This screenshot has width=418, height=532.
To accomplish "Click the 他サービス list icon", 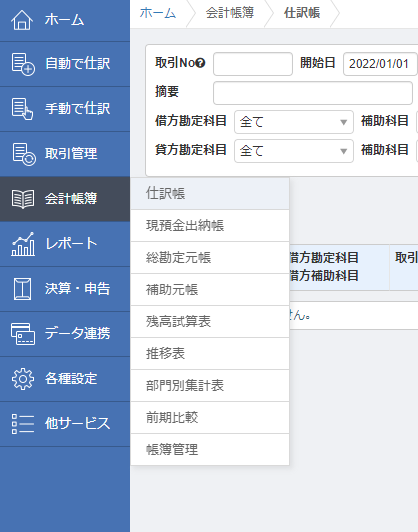I will [23, 423].
